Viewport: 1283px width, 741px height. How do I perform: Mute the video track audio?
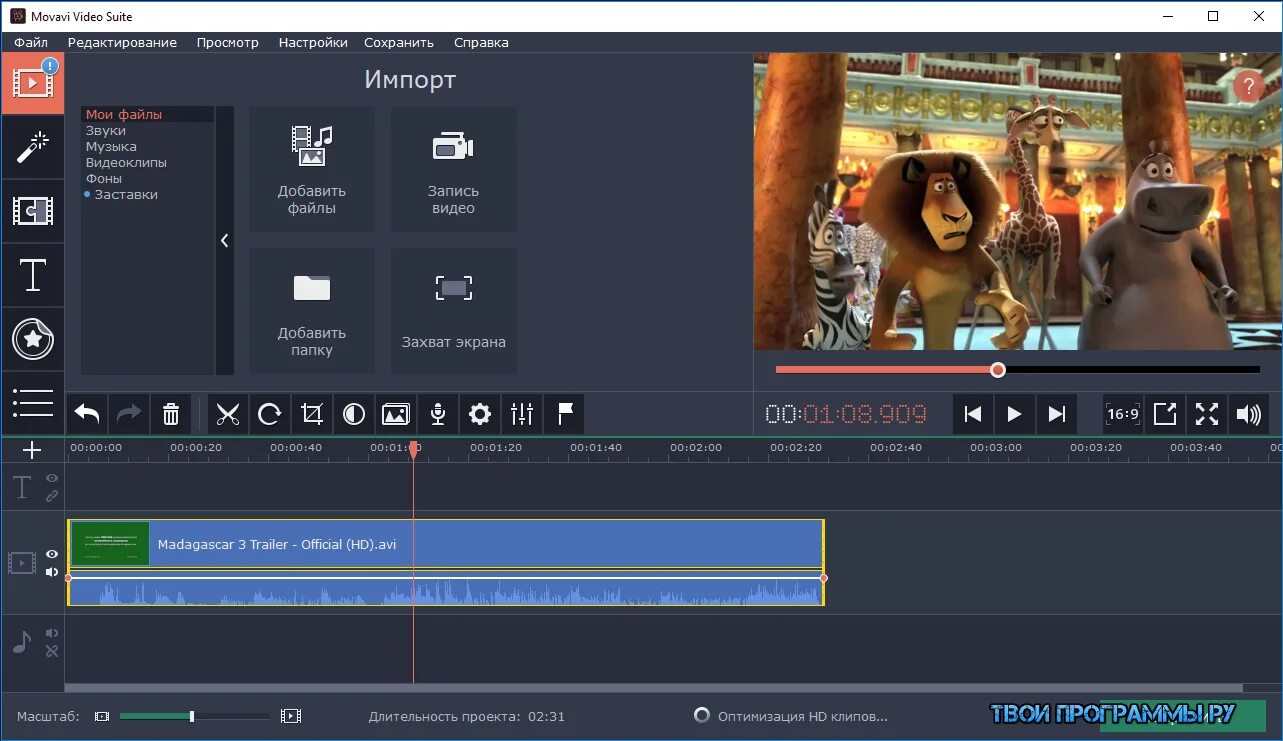coord(52,572)
